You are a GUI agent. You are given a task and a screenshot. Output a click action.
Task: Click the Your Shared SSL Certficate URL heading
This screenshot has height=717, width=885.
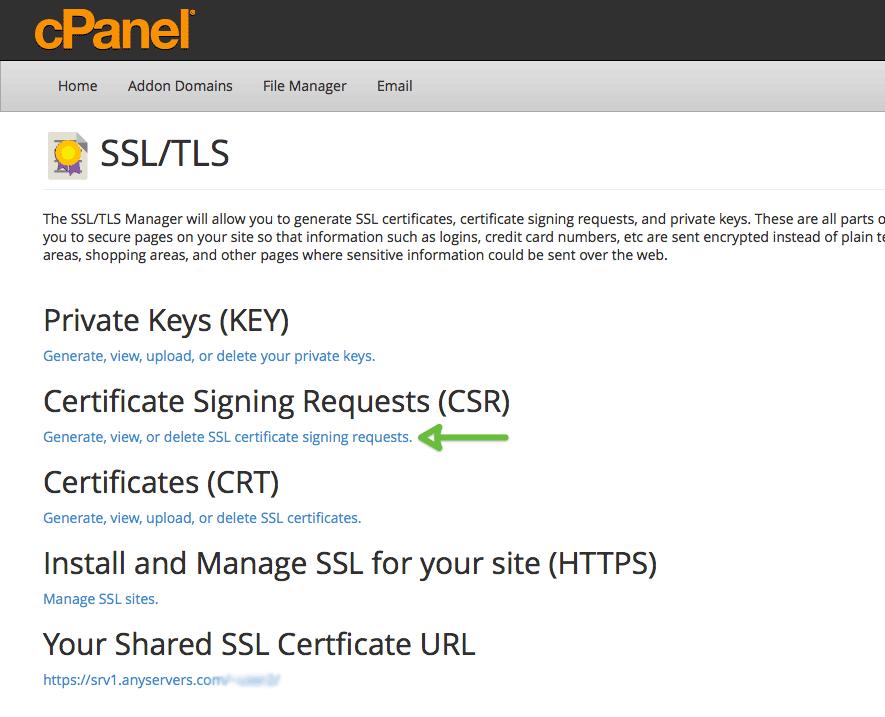pyautogui.click(x=259, y=644)
